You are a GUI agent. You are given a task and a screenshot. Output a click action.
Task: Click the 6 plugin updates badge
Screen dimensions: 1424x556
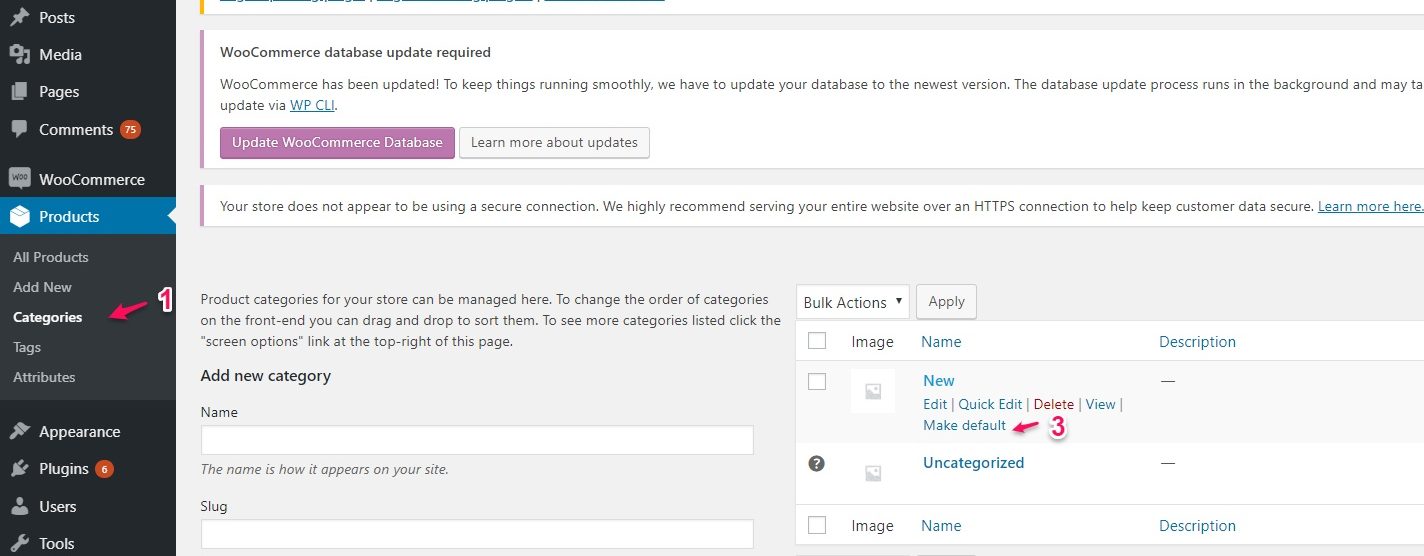point(105,468)
